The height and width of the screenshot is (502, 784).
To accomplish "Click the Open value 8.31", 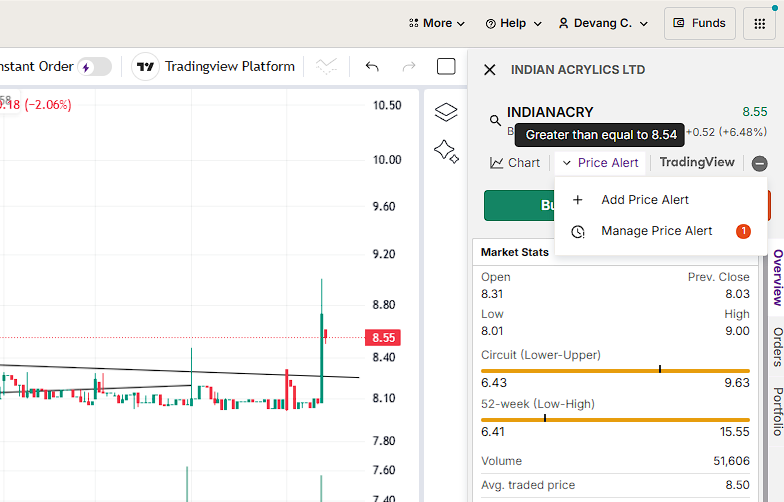I will tap(492, 294).
